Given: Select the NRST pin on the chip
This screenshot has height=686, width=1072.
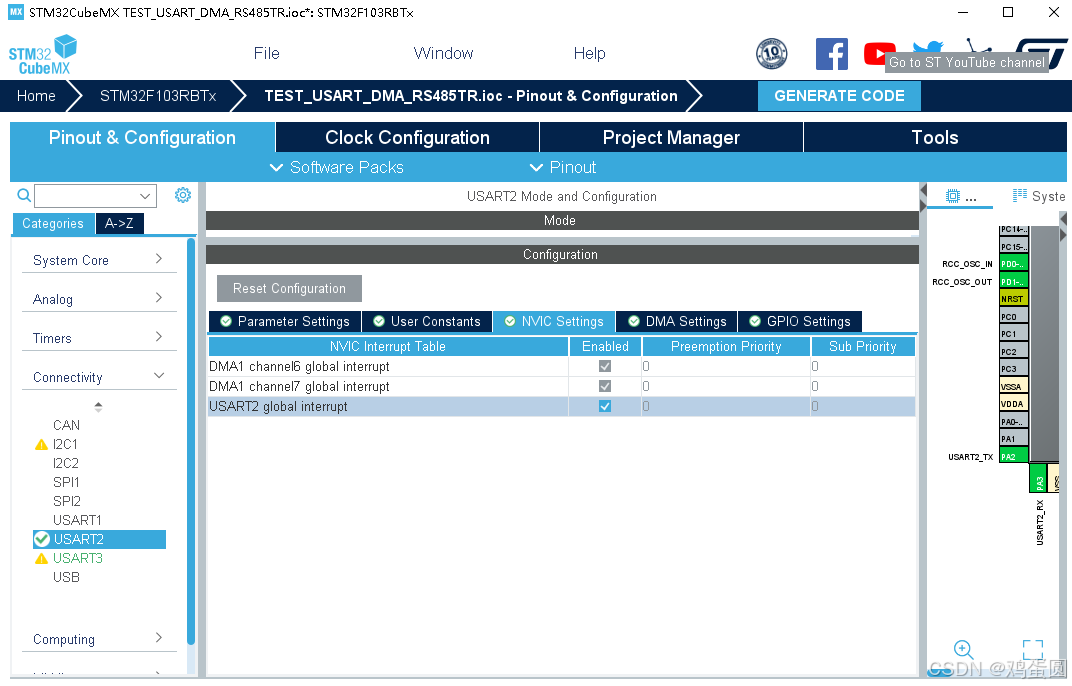Looking at the screenshot, I should point(1013,299).
